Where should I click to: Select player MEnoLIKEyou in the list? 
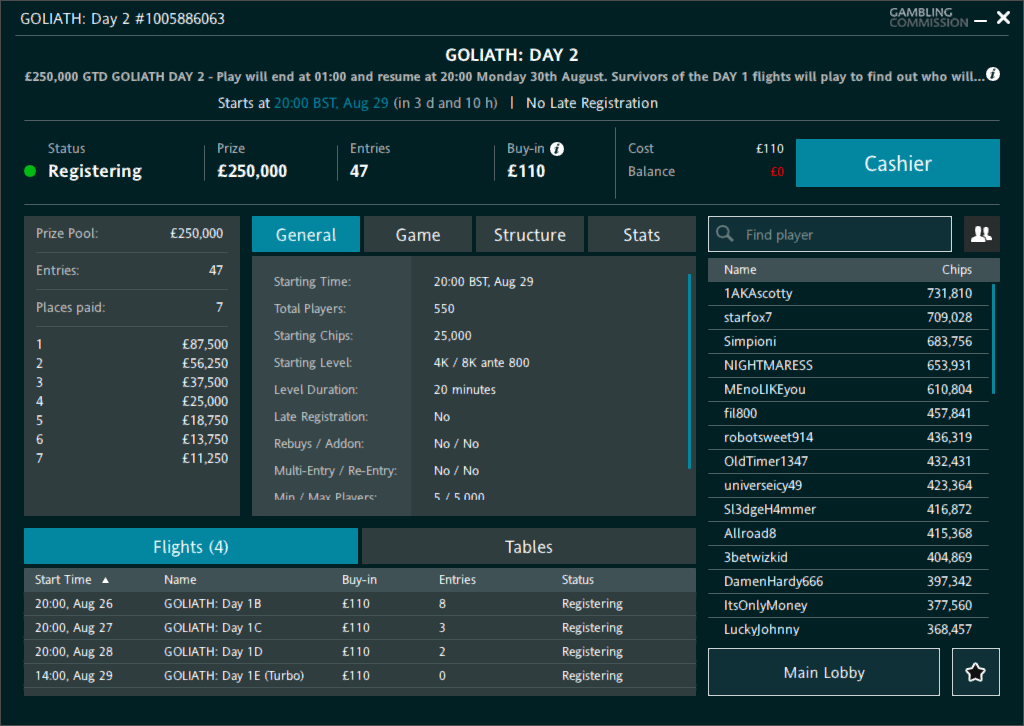coord(848,390)
